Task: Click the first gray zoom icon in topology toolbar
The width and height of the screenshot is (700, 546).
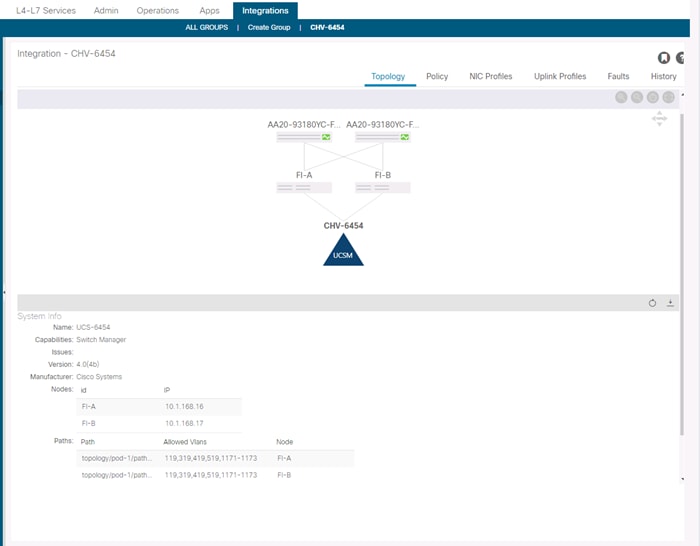Action: point(621,97)
